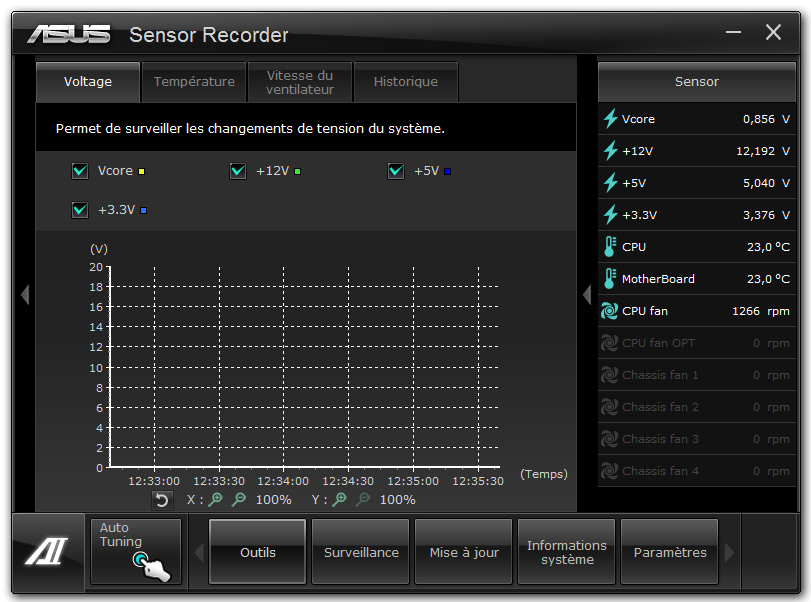Reset the graph zoom with undo icon
This screenshot has height=602, width=811.
[x=162, y=500]
